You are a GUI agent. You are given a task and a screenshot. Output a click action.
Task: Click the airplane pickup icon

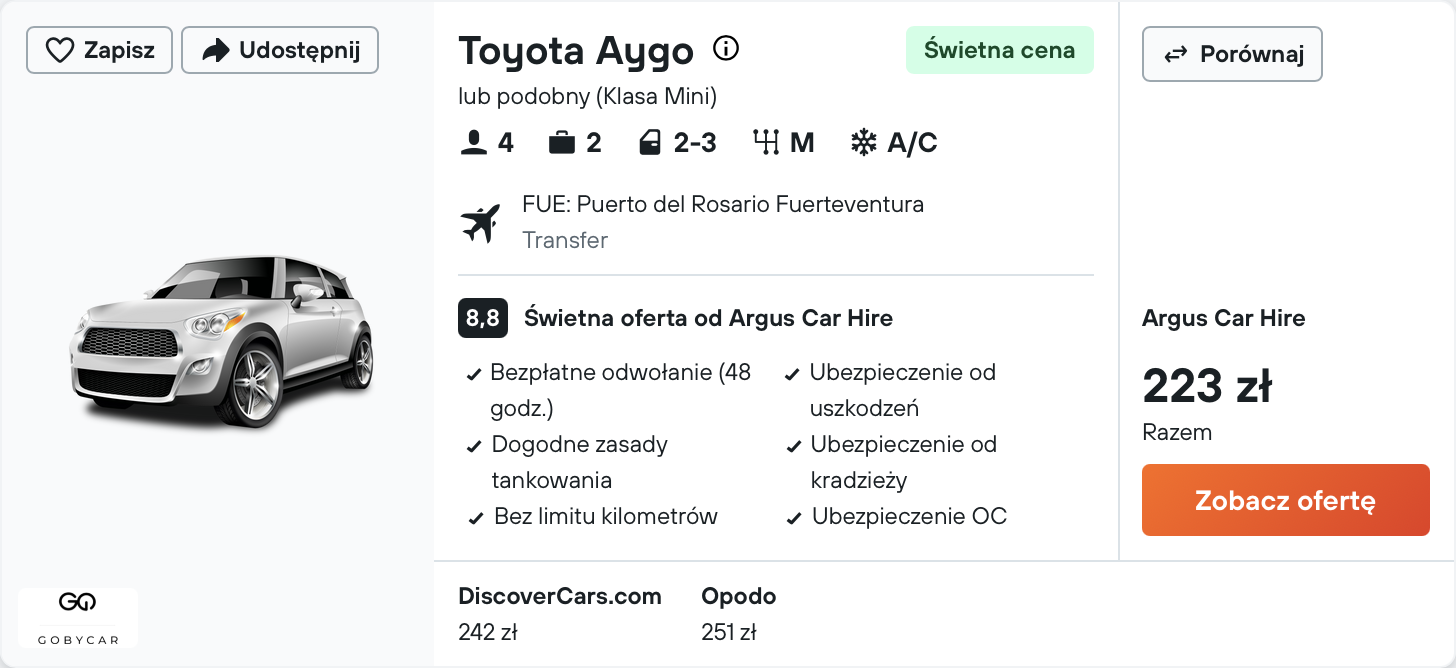[x=480, y=222]
